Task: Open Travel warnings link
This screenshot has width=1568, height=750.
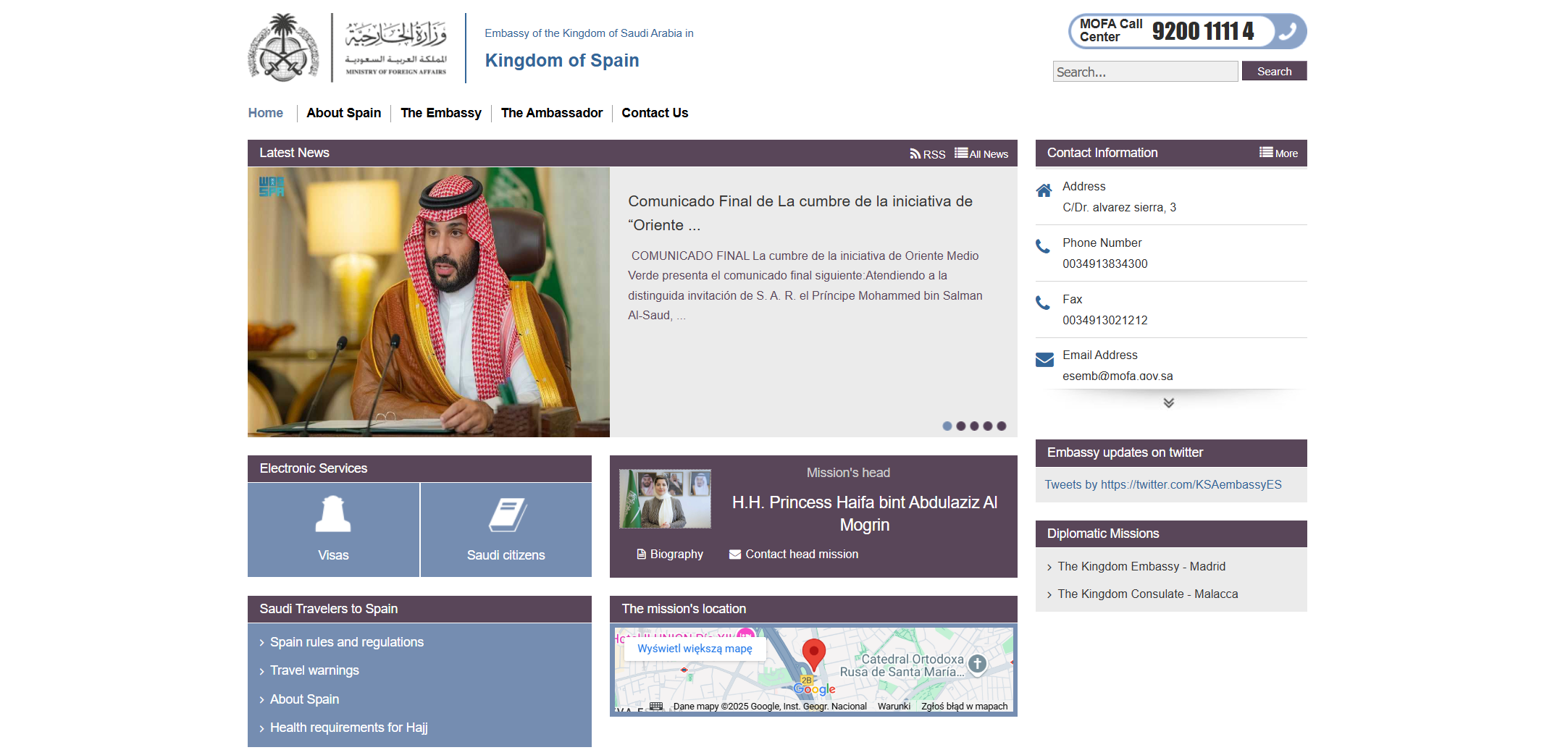Action: point(314,670)
